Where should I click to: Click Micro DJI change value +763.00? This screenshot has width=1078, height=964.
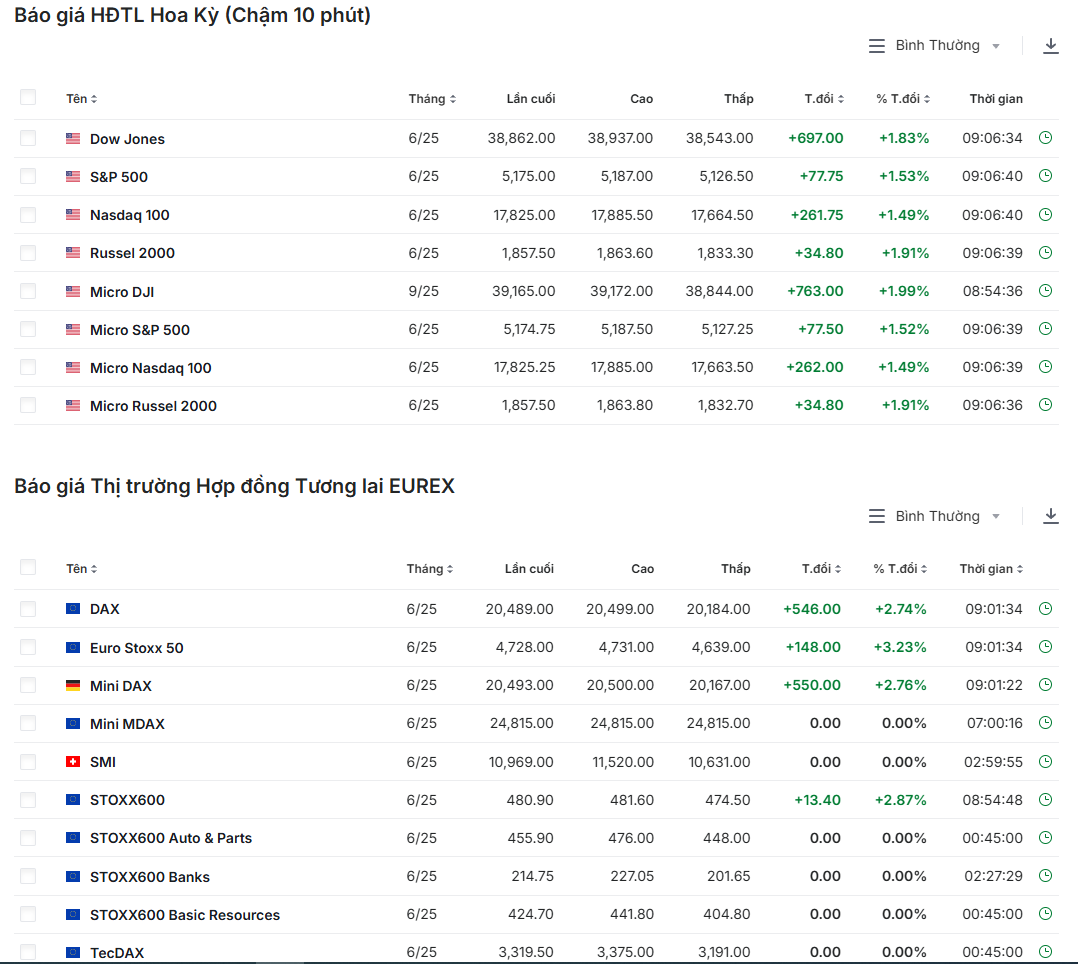(x=815, y=291)
